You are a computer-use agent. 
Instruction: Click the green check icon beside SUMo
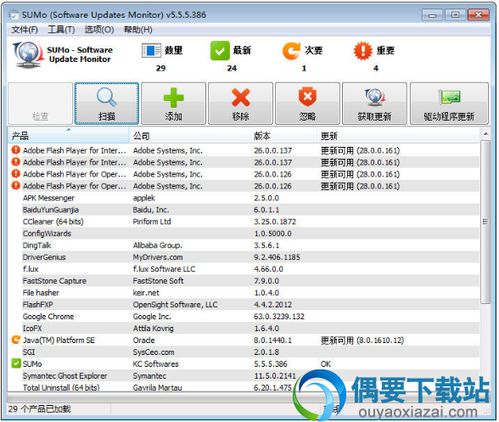coord(16,363)
